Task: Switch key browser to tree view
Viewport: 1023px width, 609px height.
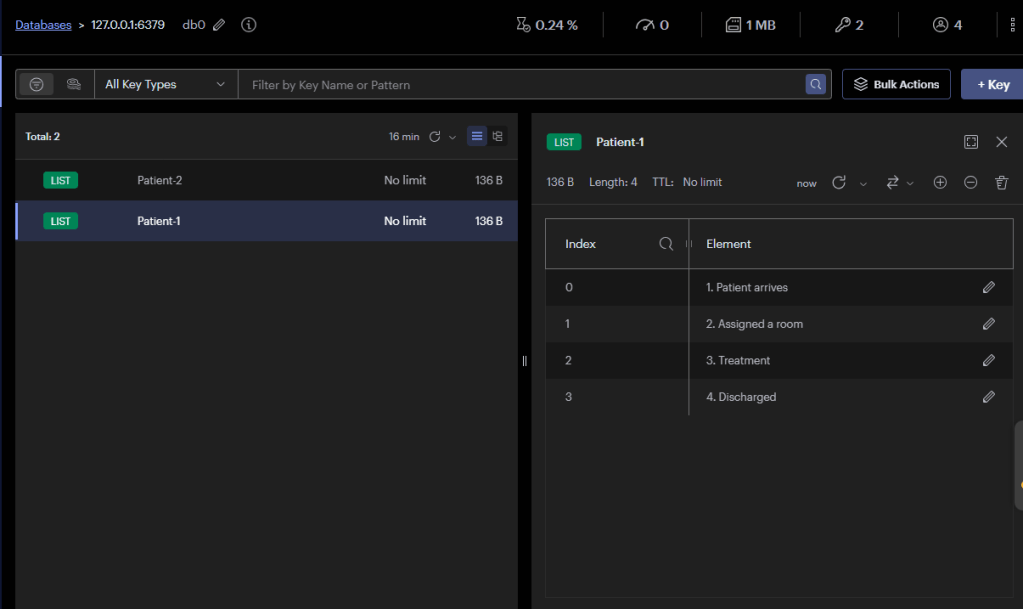Action: tap(497, 136)
